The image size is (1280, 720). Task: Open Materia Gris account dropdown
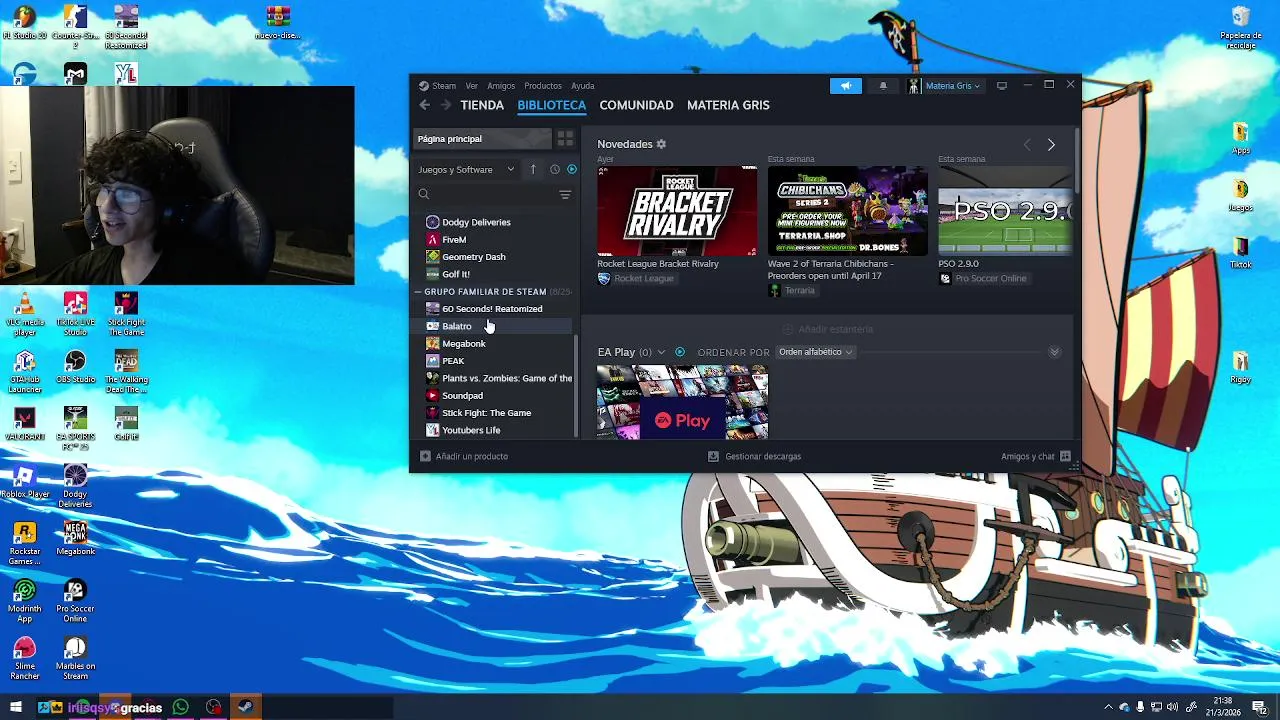point(945,86)
